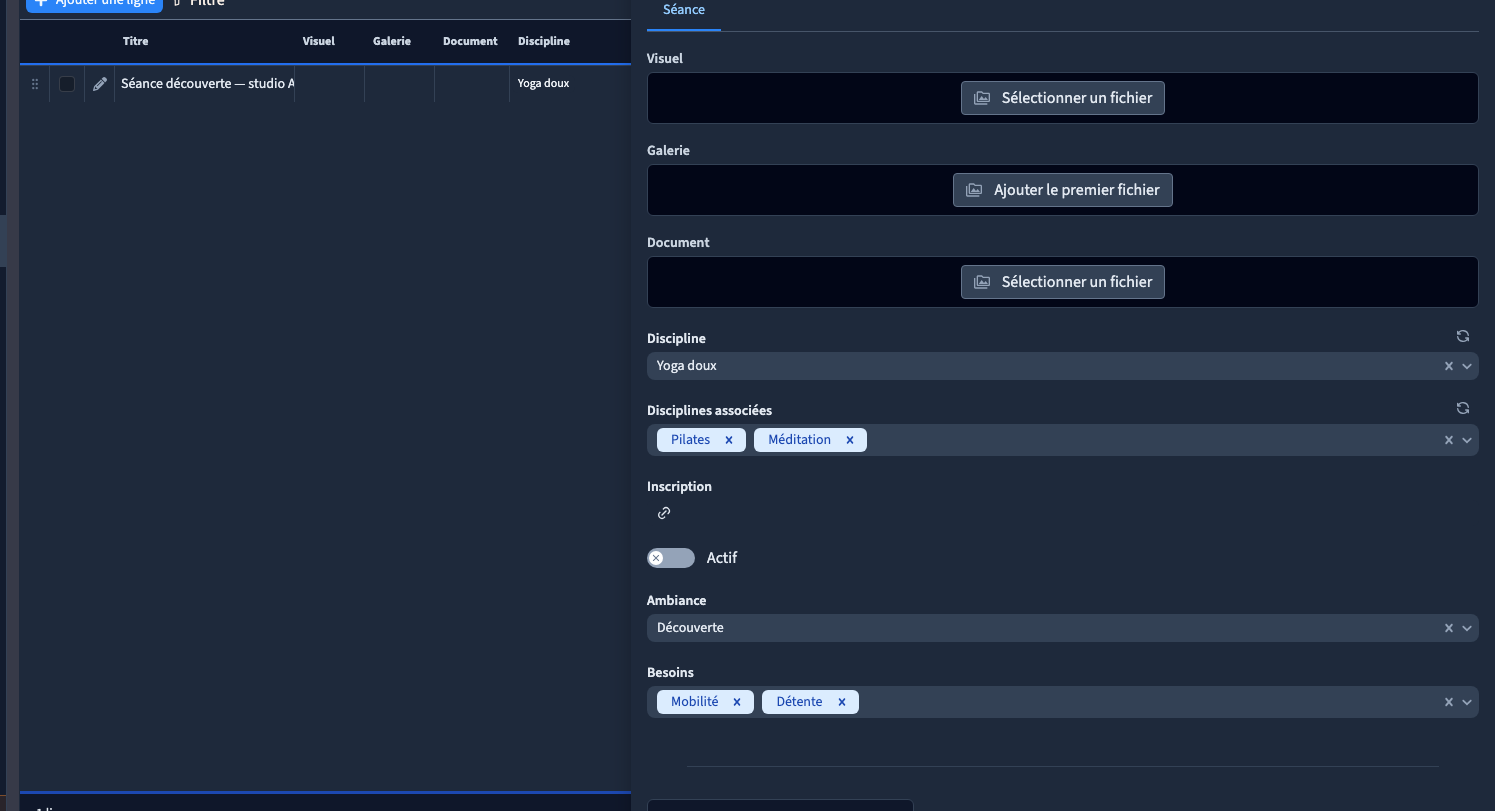Toggle the Actif switch
The image size is (1495, 811).
[671, 558]
